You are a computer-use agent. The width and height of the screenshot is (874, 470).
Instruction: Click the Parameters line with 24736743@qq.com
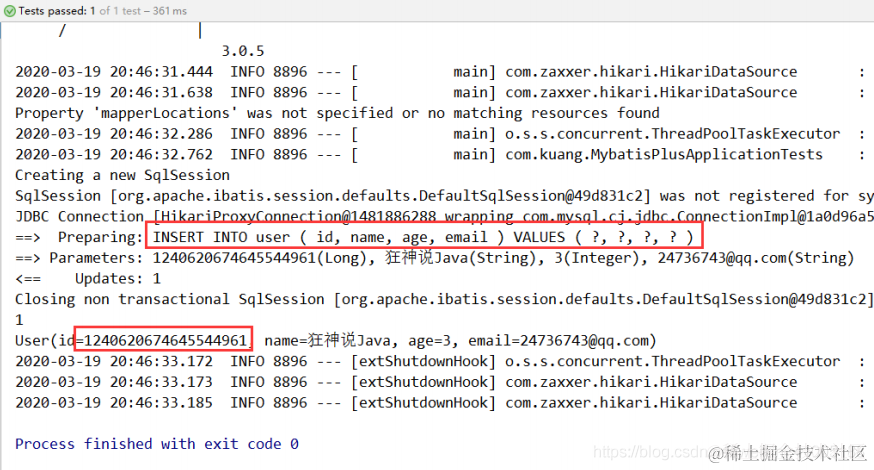(x=434, y=258)
